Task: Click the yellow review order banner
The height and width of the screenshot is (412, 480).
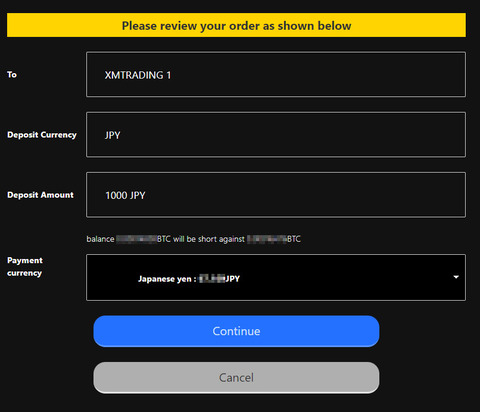Action: [x=236, y=25]
